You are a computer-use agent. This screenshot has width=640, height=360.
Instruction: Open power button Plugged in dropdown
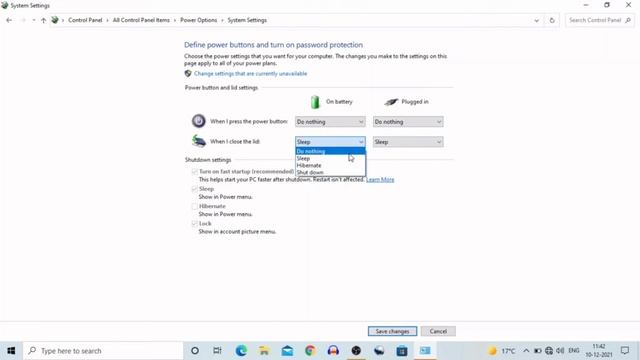[x=408, y=122]
